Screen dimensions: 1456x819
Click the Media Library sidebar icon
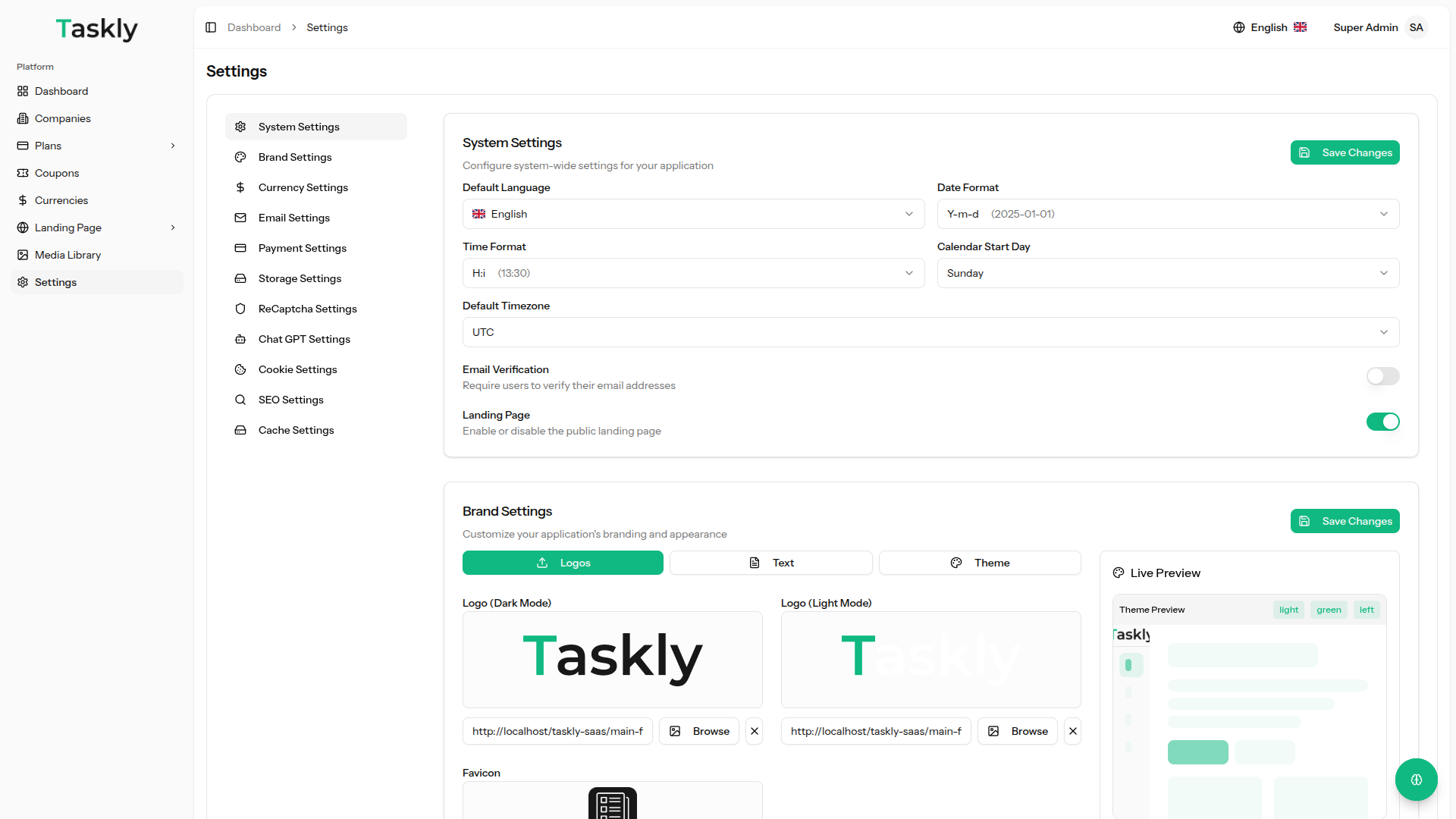[23, 255]
